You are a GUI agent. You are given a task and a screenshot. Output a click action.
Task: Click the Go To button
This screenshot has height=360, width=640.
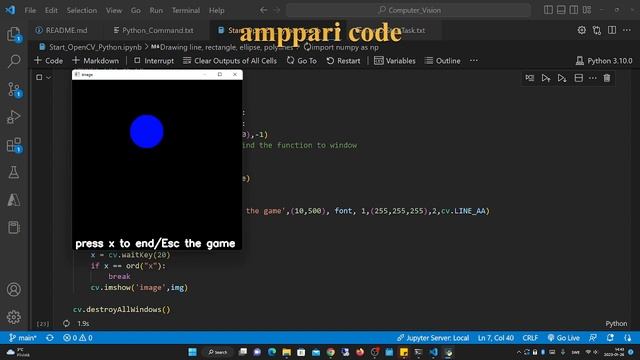(302, 61)
